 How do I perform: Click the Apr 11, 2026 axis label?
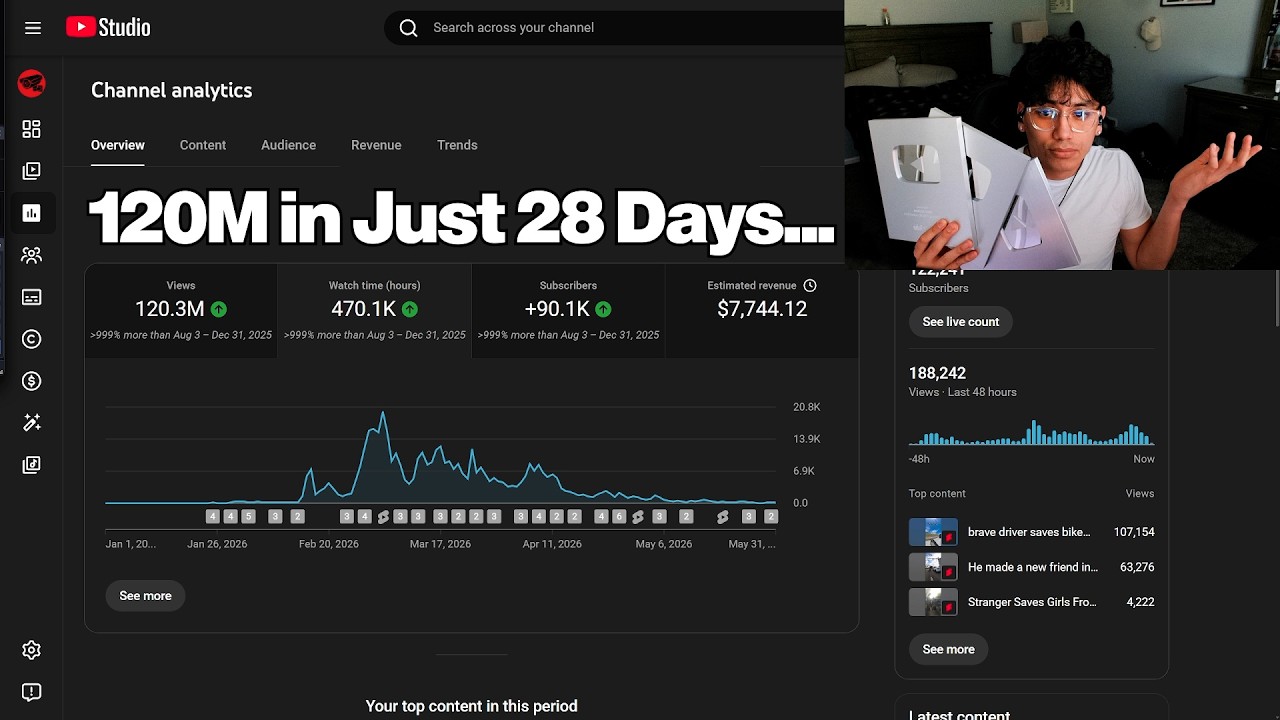[x=552, y=544]
